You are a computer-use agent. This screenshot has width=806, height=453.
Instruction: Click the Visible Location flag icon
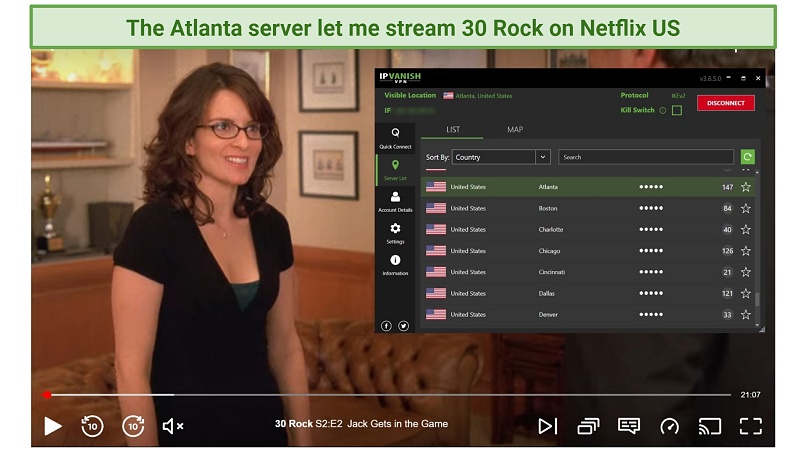click(x=448, y=96)
